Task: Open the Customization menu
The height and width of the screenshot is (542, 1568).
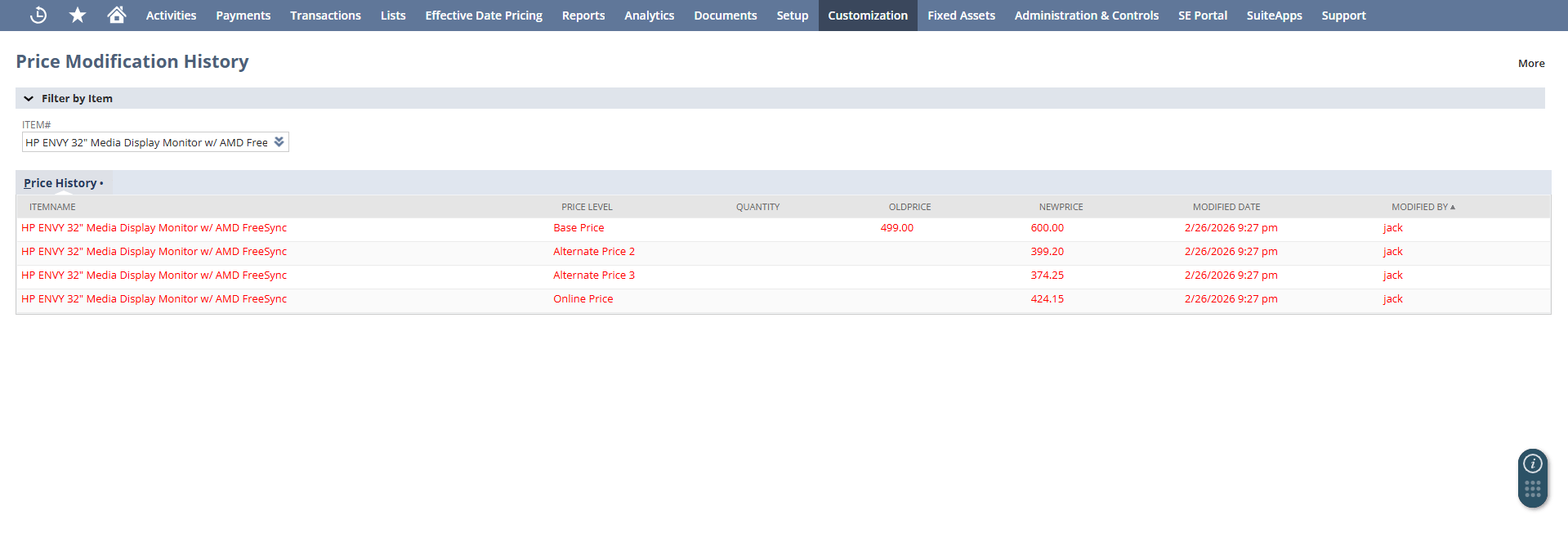Action: point(867,16)
